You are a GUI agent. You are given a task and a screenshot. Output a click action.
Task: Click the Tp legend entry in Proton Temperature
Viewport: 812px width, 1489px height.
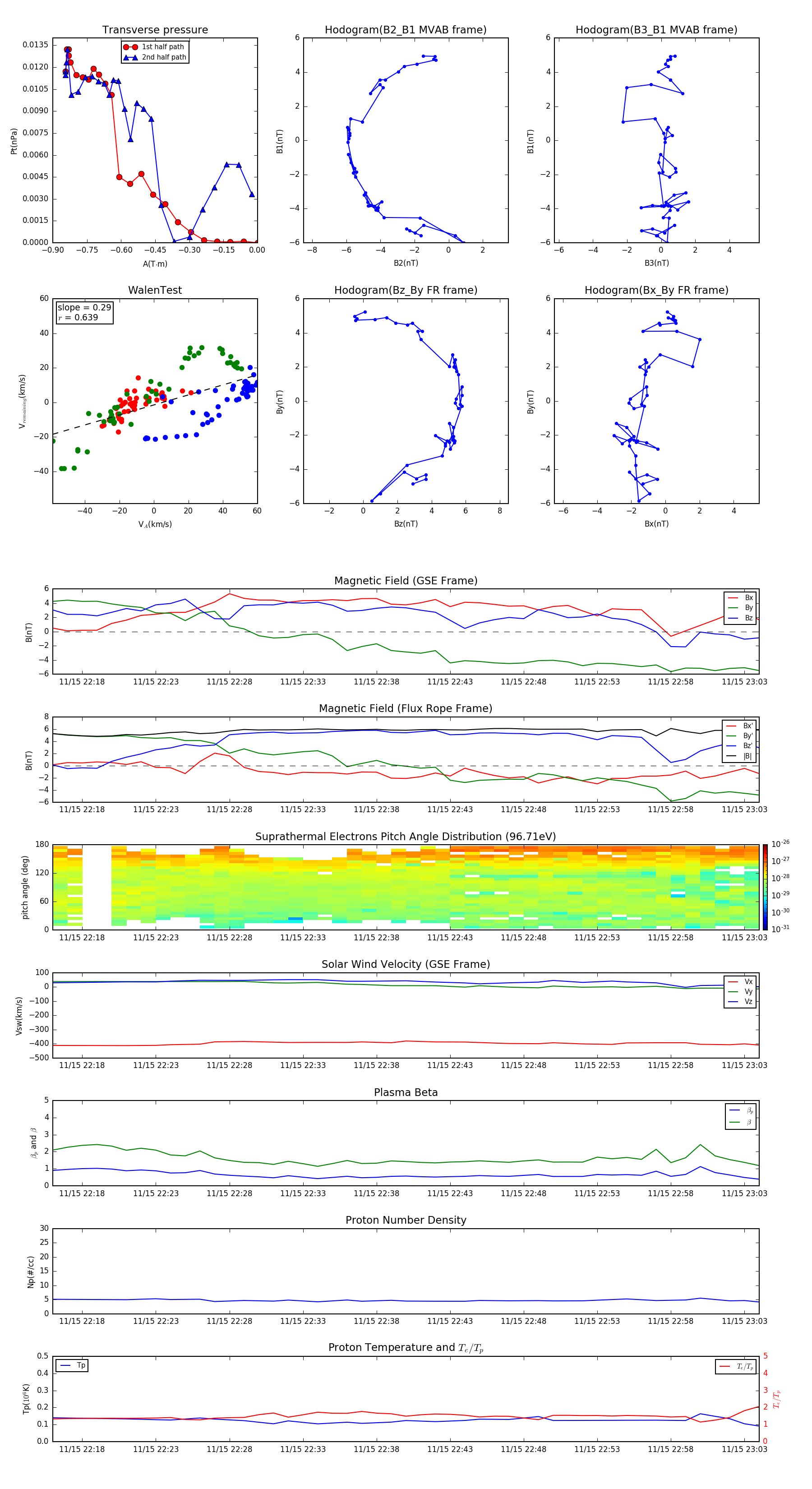point(72,1365)
